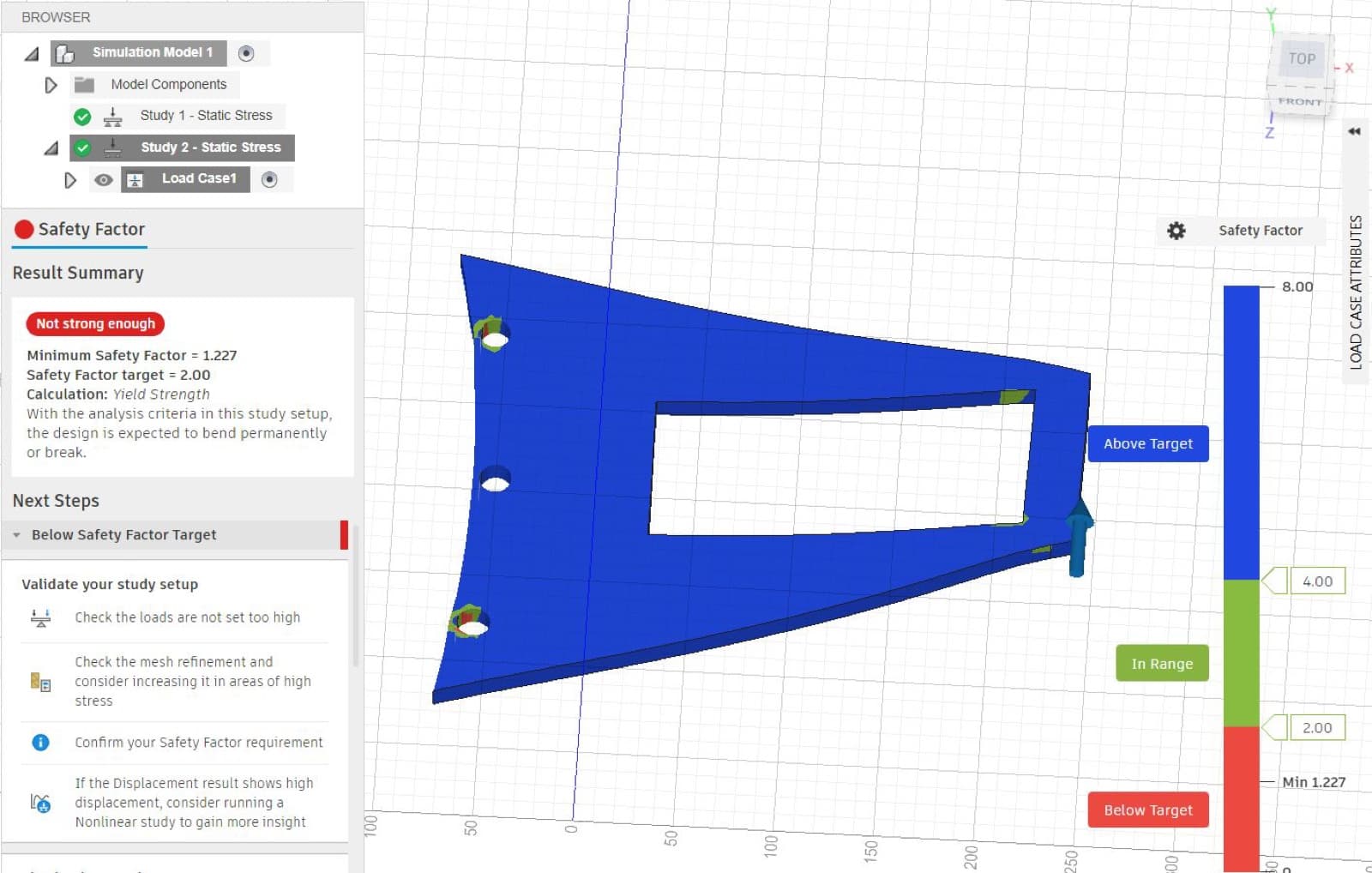This screenshot has width=1372, height=873.
Task: Click the TOP face of view cube
Action: (1302, 59)
